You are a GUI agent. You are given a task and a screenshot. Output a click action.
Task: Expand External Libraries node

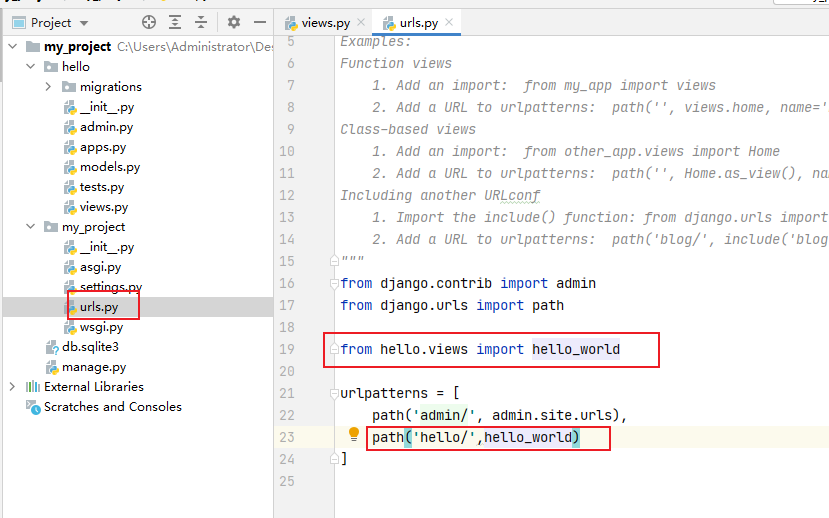[x=13, y=387]
